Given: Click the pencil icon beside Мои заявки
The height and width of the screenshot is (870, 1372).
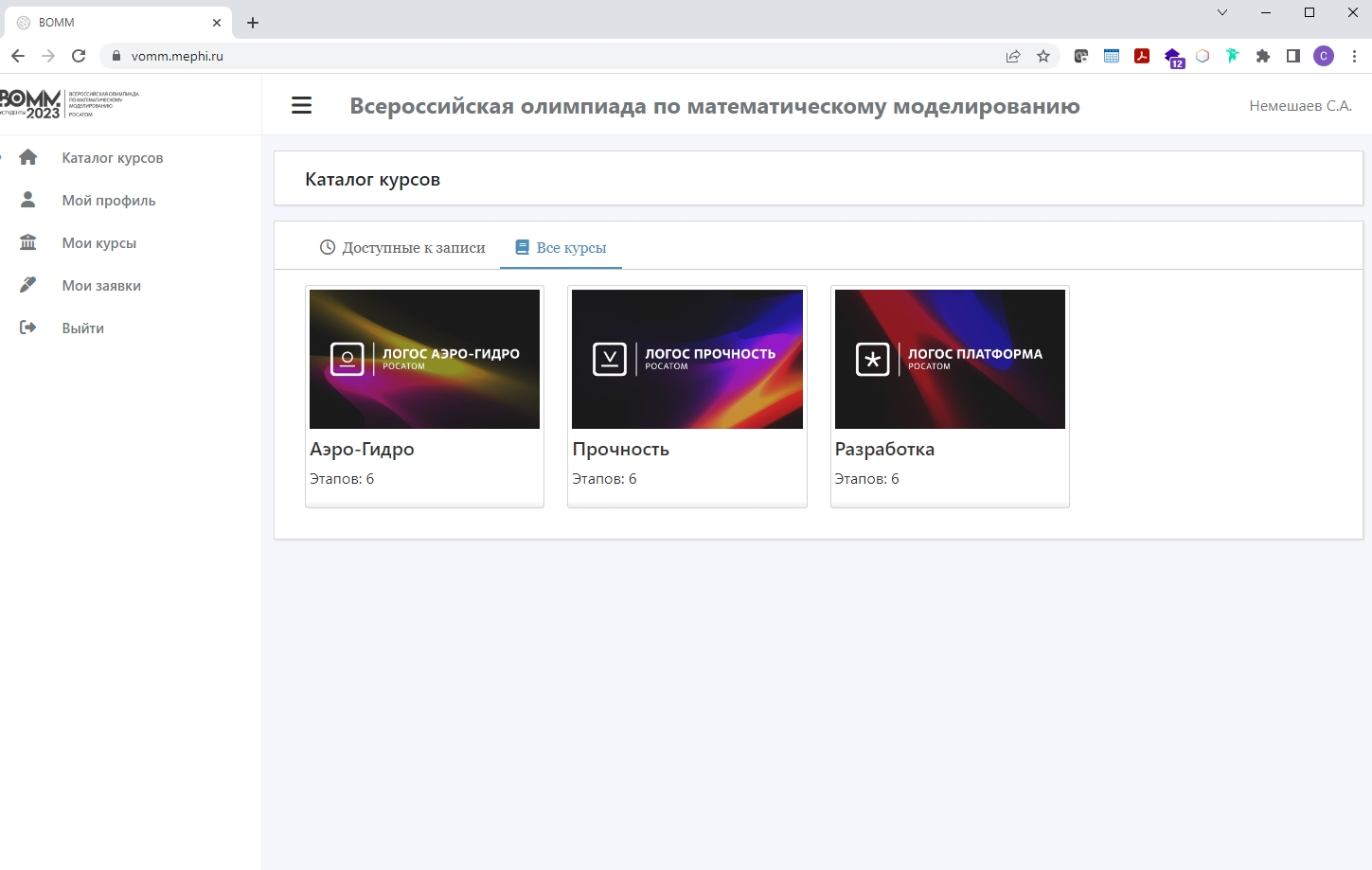Looking at the screenshot, I should click(x=28, y=285).
